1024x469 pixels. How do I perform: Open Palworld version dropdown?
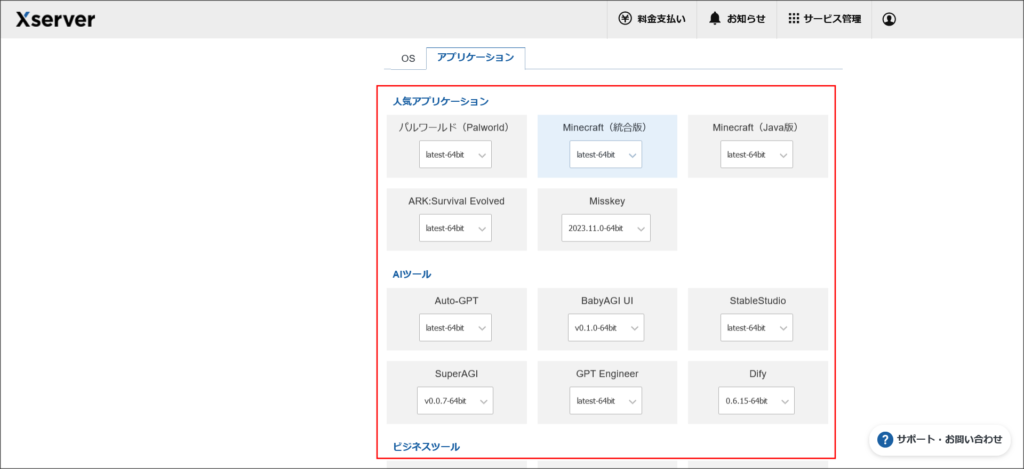pyautogui.click(x=455, y=155)
